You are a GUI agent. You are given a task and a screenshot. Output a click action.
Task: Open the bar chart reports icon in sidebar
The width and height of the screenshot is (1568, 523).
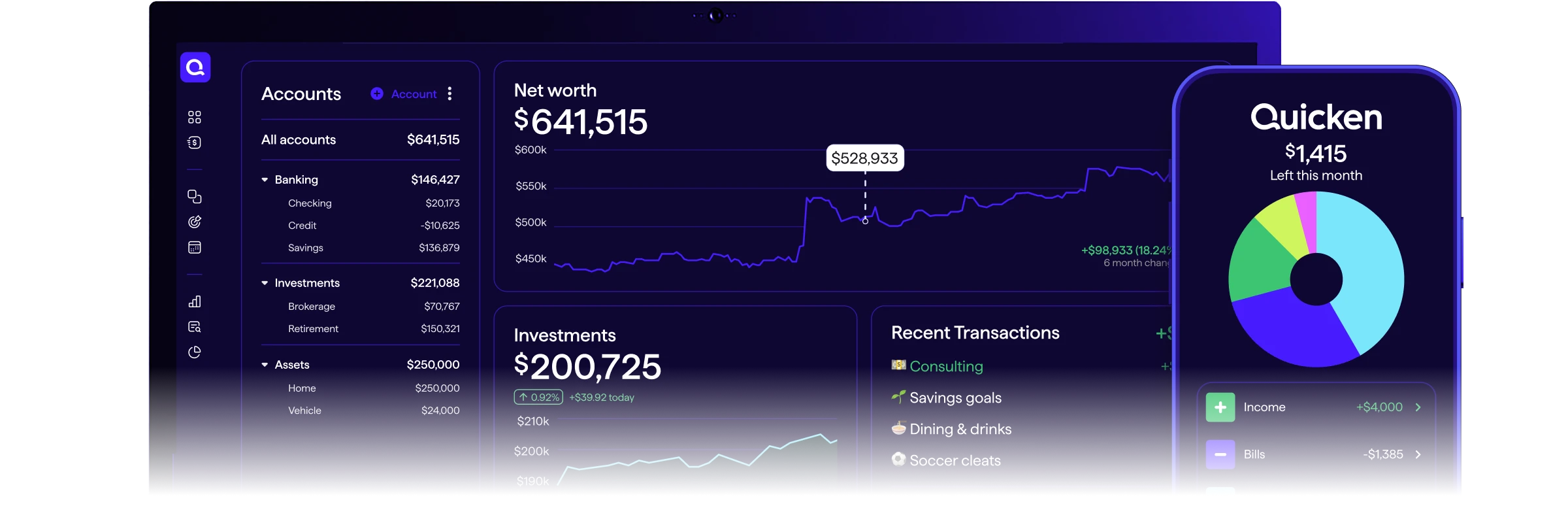click(x=195, y=301)
